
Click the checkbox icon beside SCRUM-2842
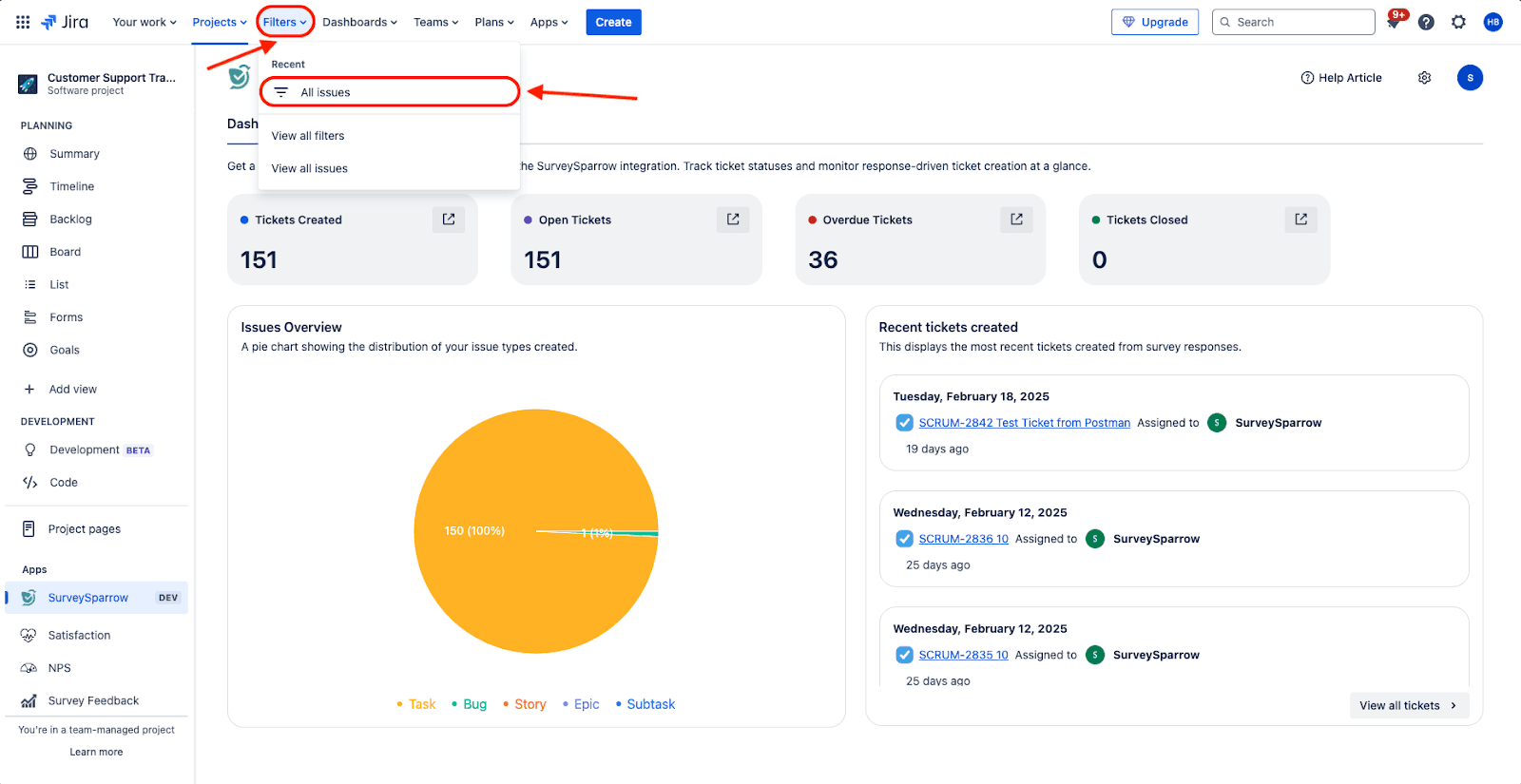[x=904, y=423]
